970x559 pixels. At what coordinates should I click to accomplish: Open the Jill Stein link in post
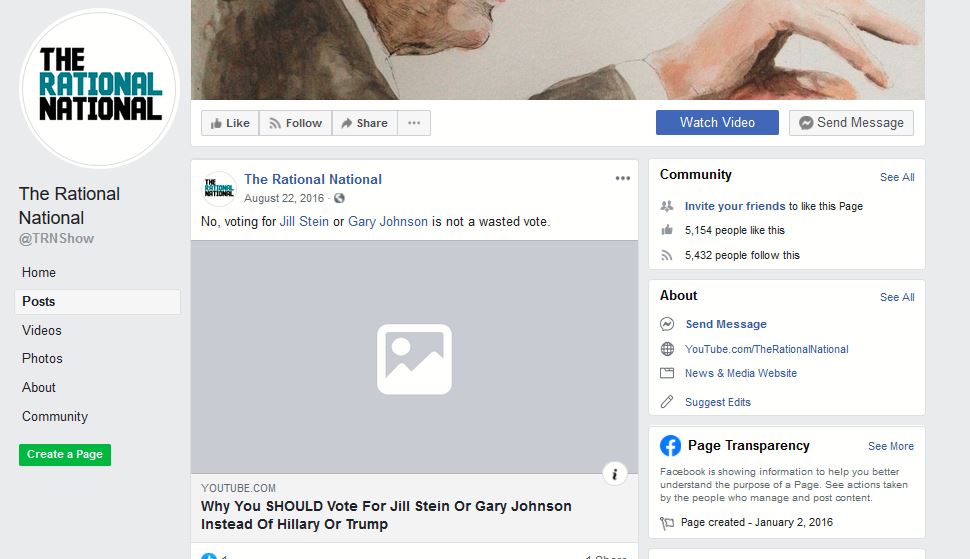pyautogui.click(x=304, y=221)
